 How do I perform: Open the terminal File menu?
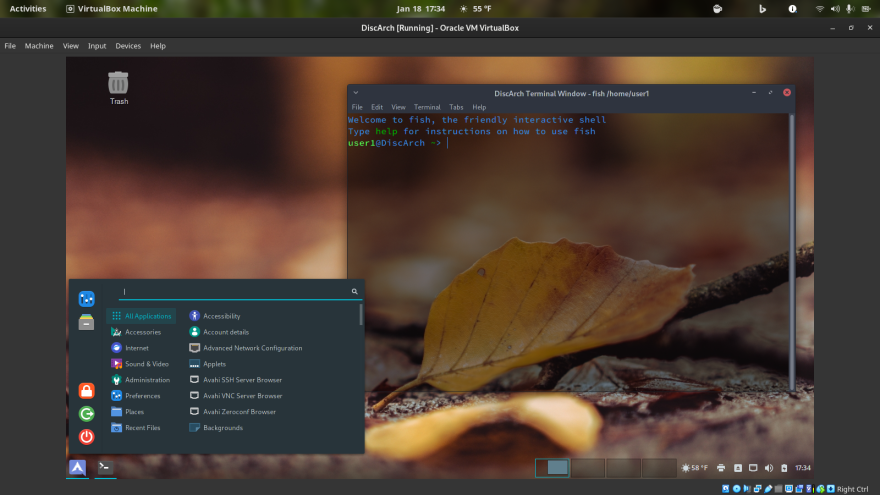[357, 107]
